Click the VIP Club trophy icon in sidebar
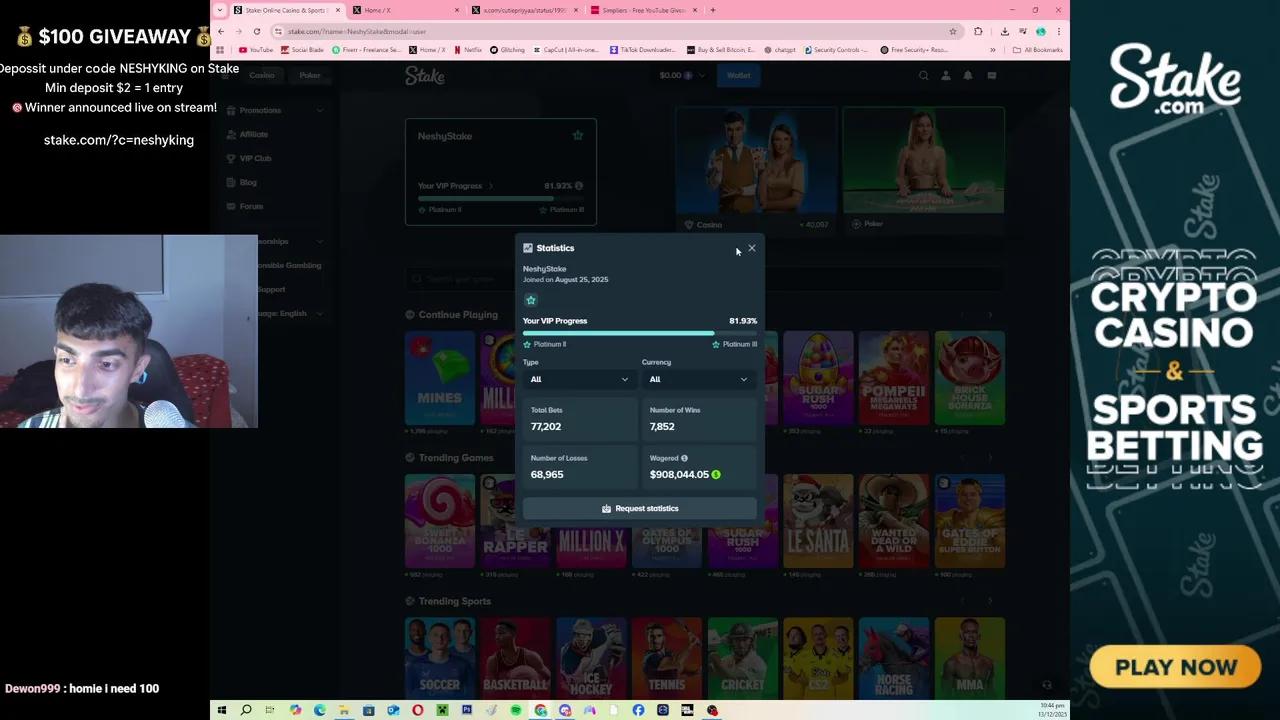Screen dimensions: 1280x720 231,158
